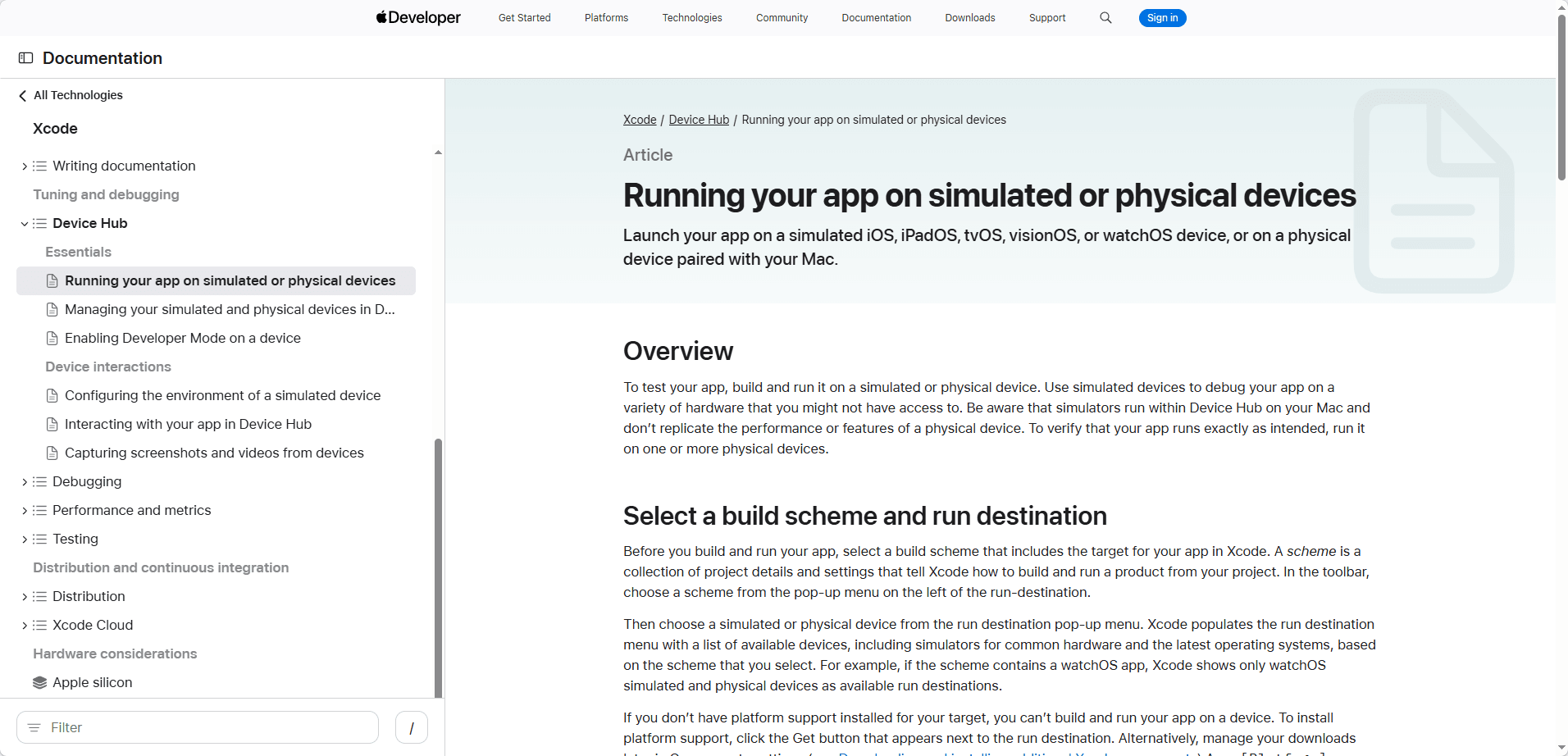Image resolution: width=1568 pixels, height=756 pixels.
Task: Open the Support menu
Action: [x=1047, y=18]
